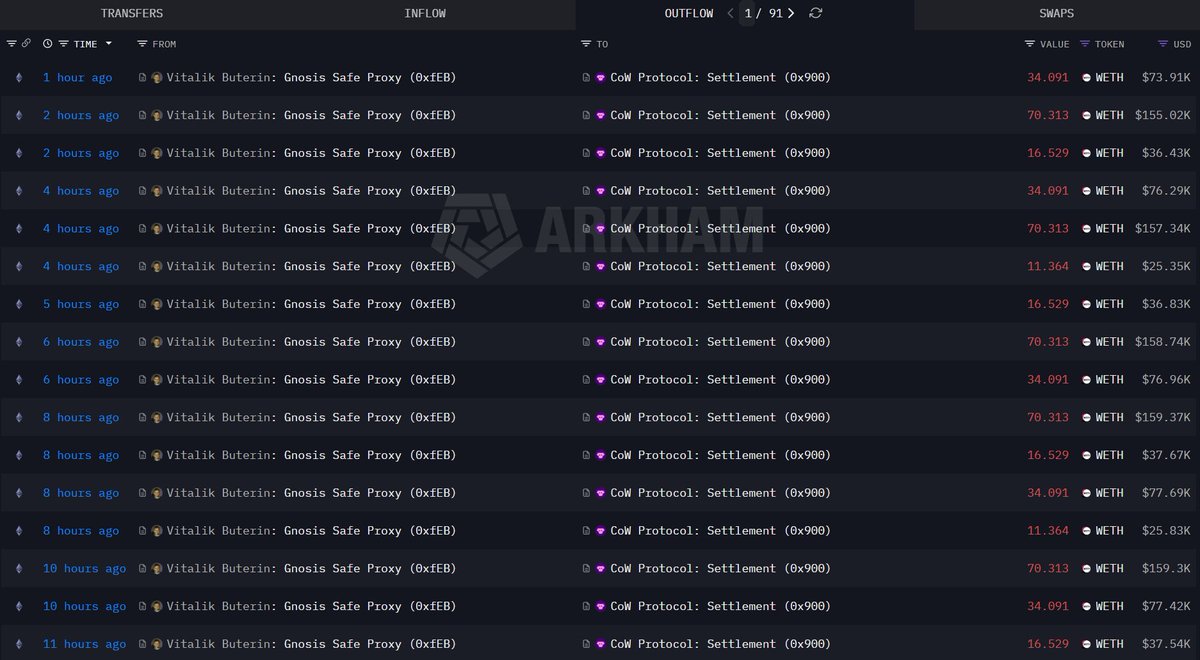Screen dimensions: 1200x660
Task: Click the $25.83K USD value
Action: (x=1166, y=531)
